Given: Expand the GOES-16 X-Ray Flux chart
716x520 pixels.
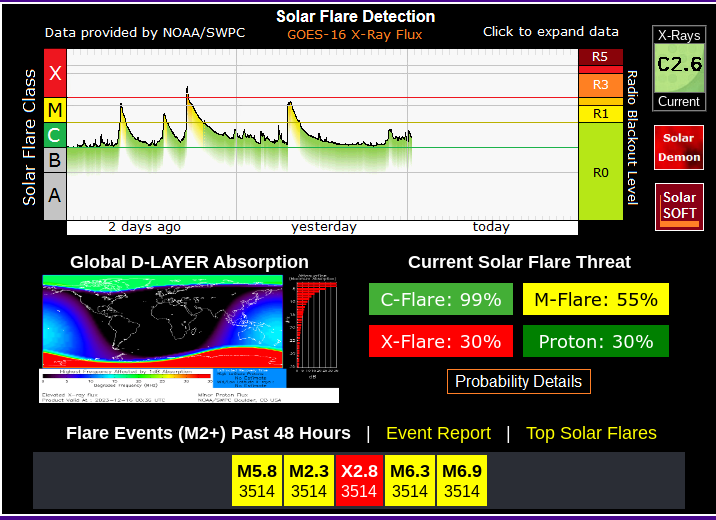Looking at the screenshot, I should click(x=322, y=134).
